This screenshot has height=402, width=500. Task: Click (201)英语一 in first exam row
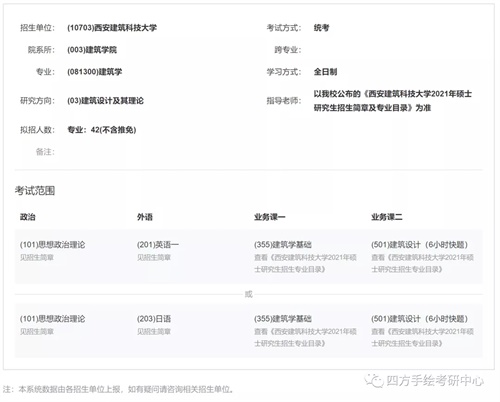158,245
